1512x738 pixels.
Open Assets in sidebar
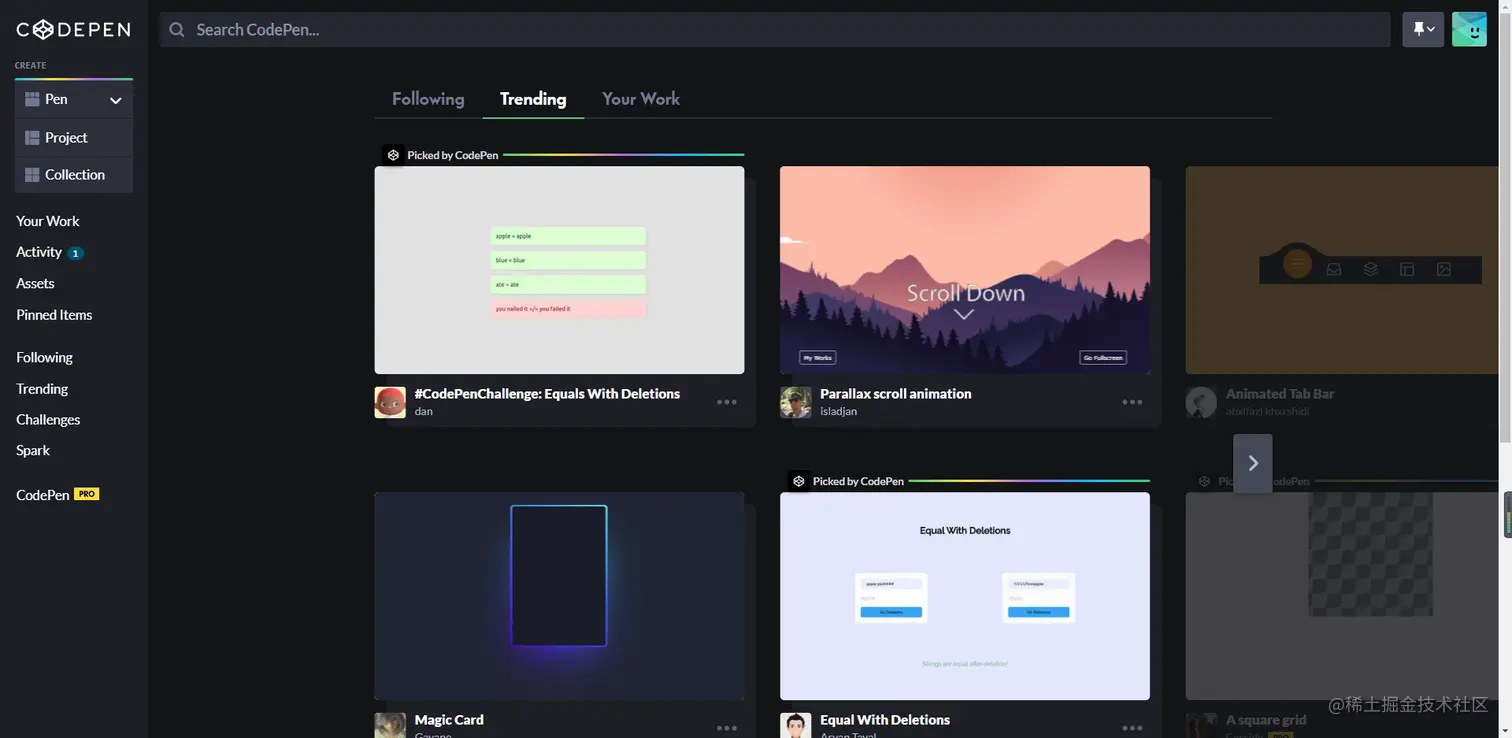coord(35,283)
